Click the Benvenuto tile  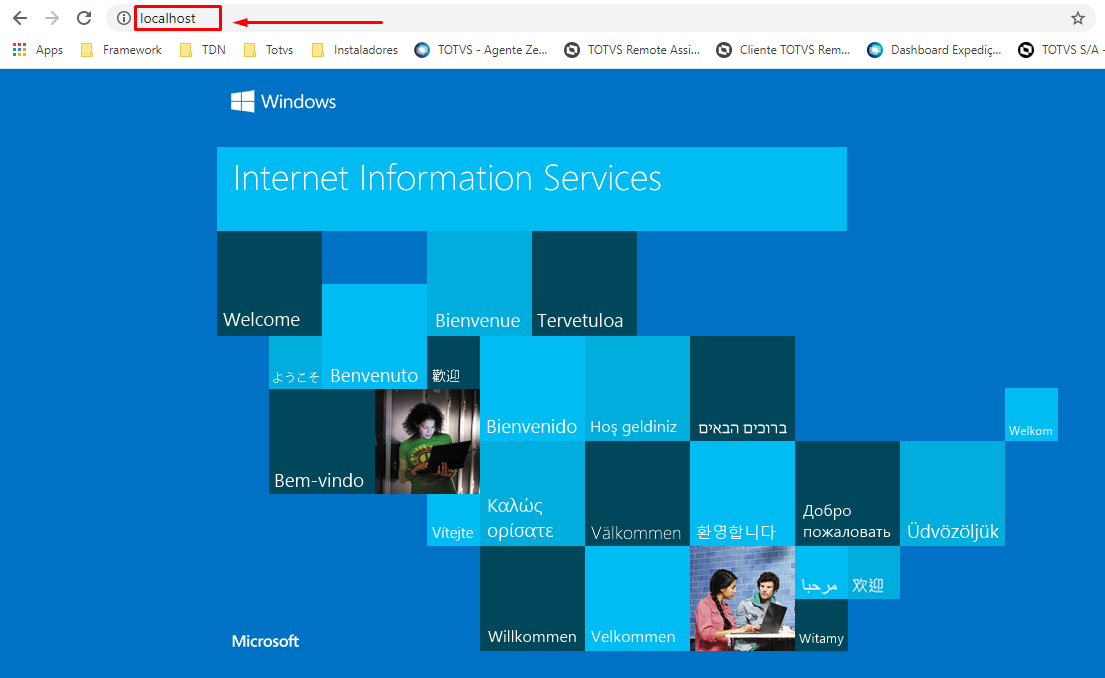pos(374,336)
